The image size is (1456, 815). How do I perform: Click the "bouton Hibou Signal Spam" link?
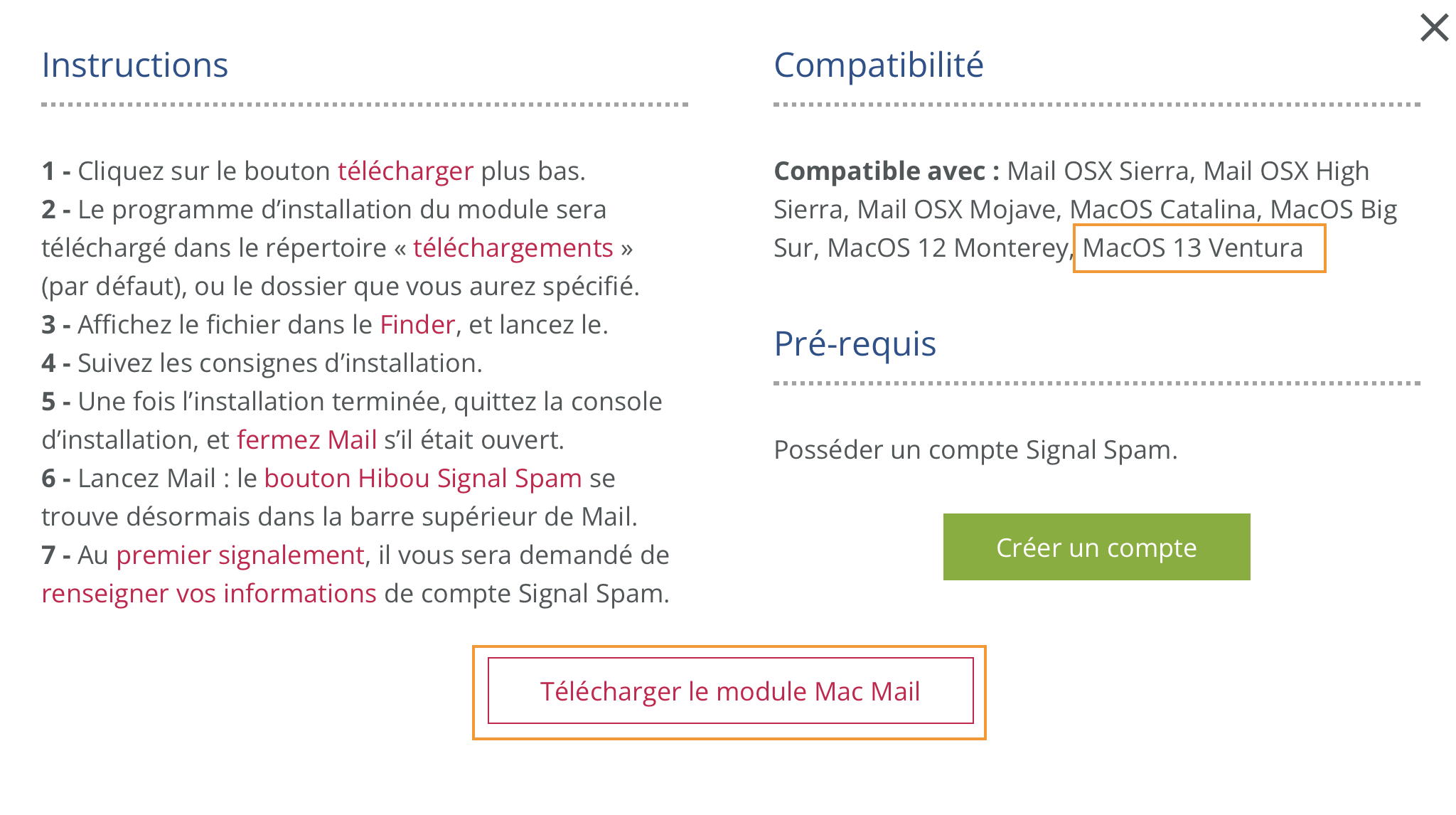coord(422,479)
